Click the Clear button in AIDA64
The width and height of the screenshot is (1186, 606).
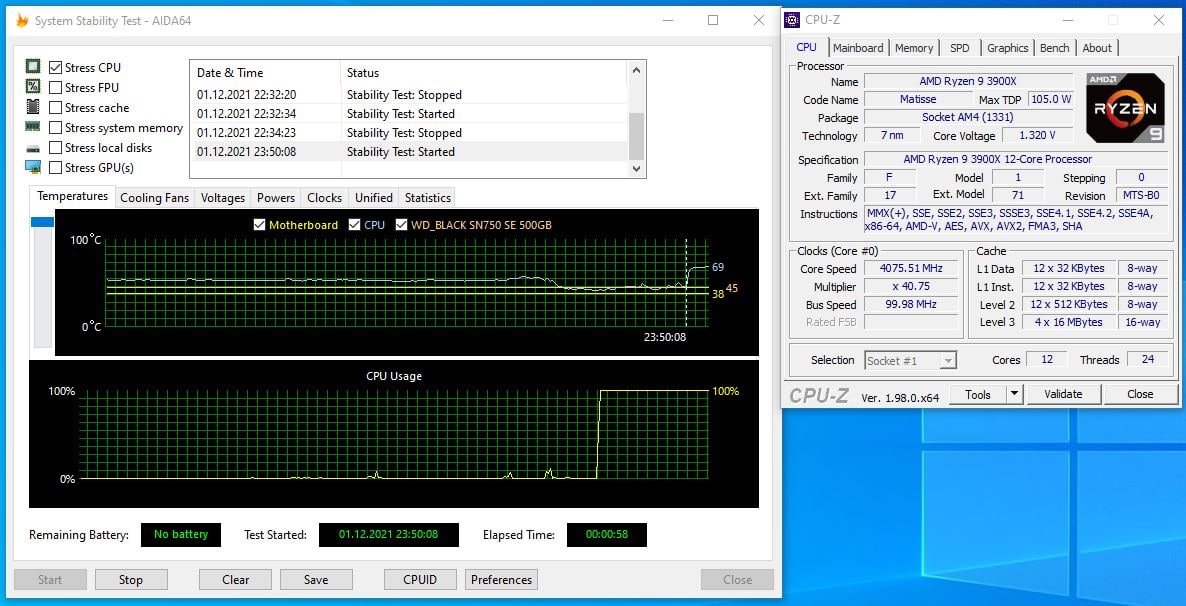tap(235, 580)
